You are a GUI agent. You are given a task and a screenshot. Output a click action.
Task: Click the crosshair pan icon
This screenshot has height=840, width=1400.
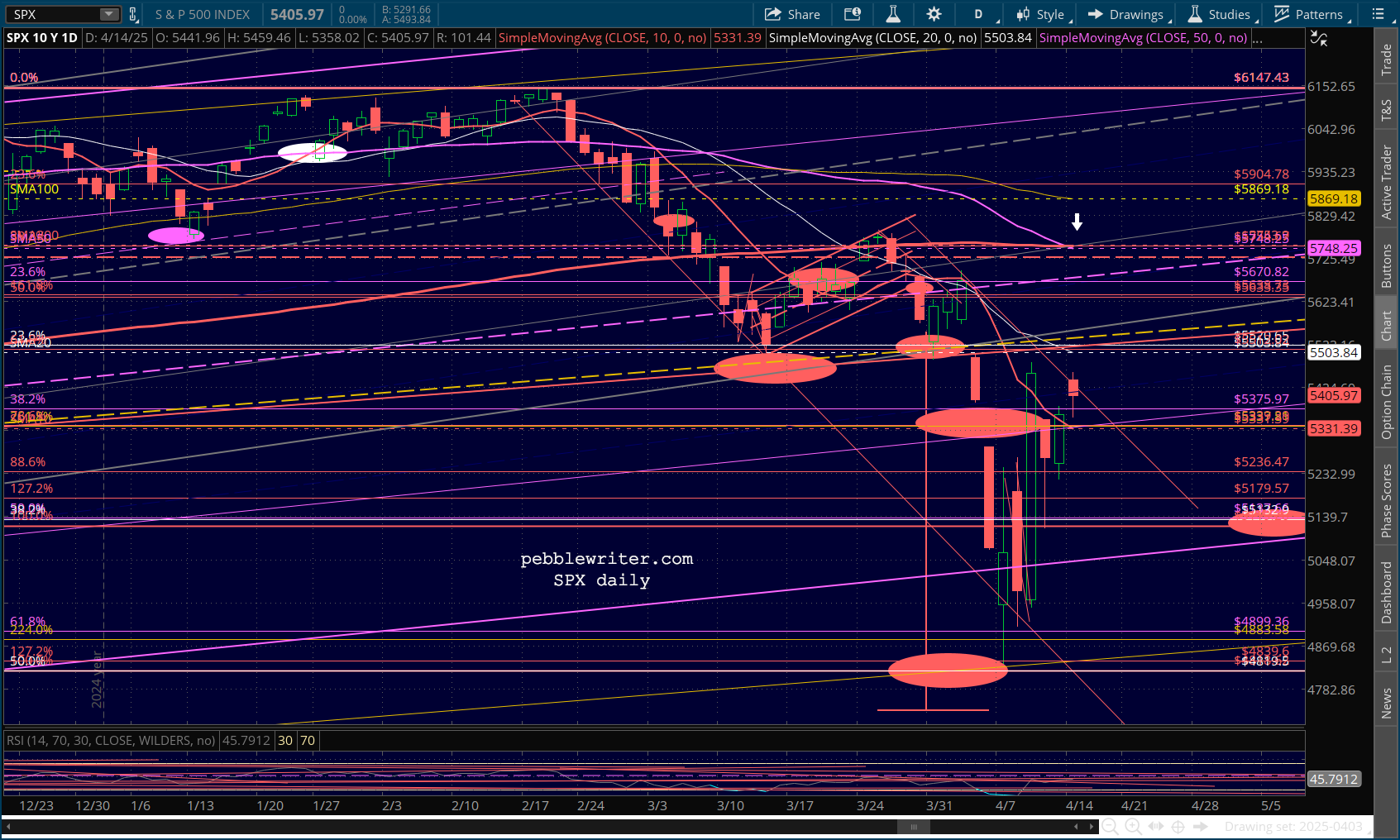(1178, 827)
